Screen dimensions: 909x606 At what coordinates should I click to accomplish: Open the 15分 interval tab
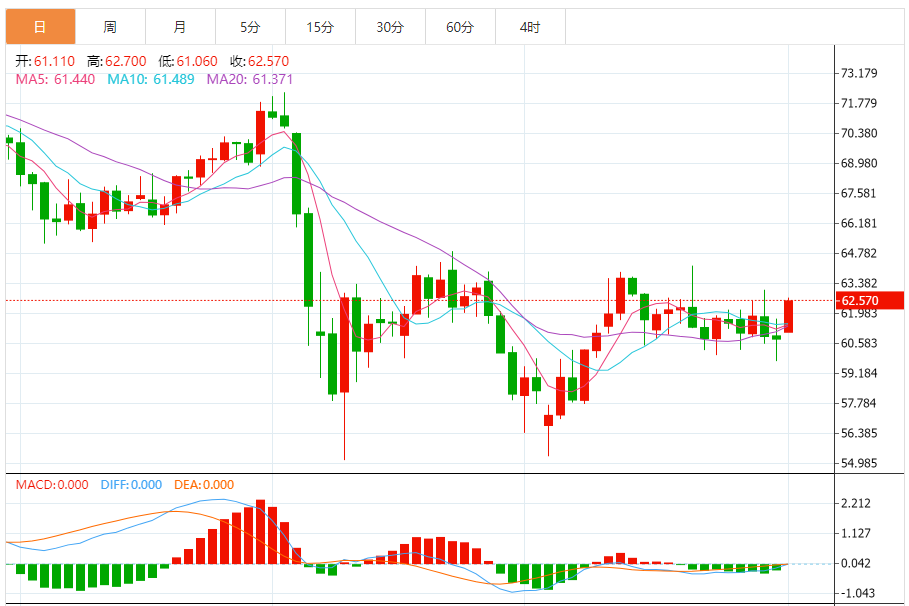[321, 27]
